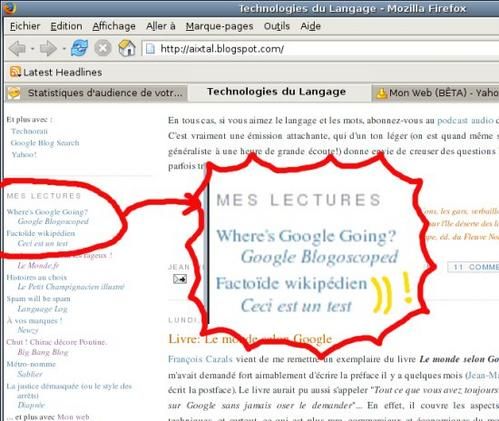This screenshot has height=421, width=499.
Task: Switch to Mon Web (BÊTA) Yahoo tab
Action: (x=436, y=93)
